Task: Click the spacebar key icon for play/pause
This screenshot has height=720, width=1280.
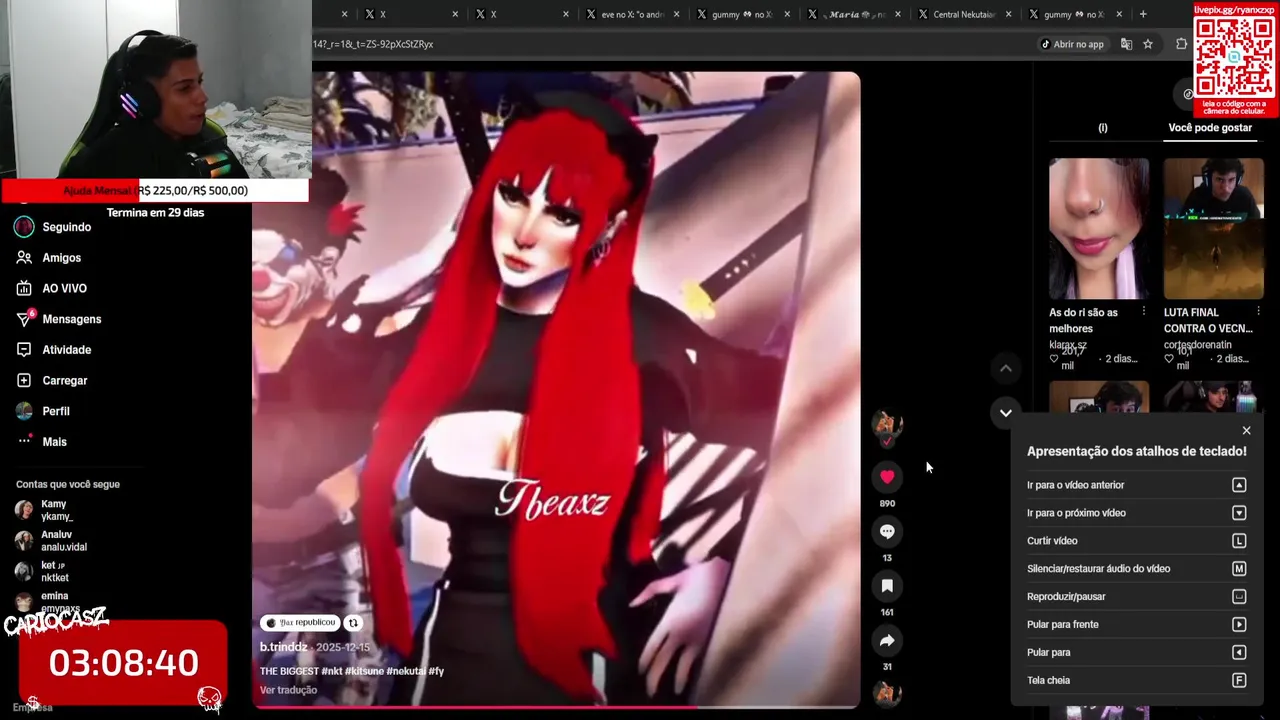Action: [1239, 597]
